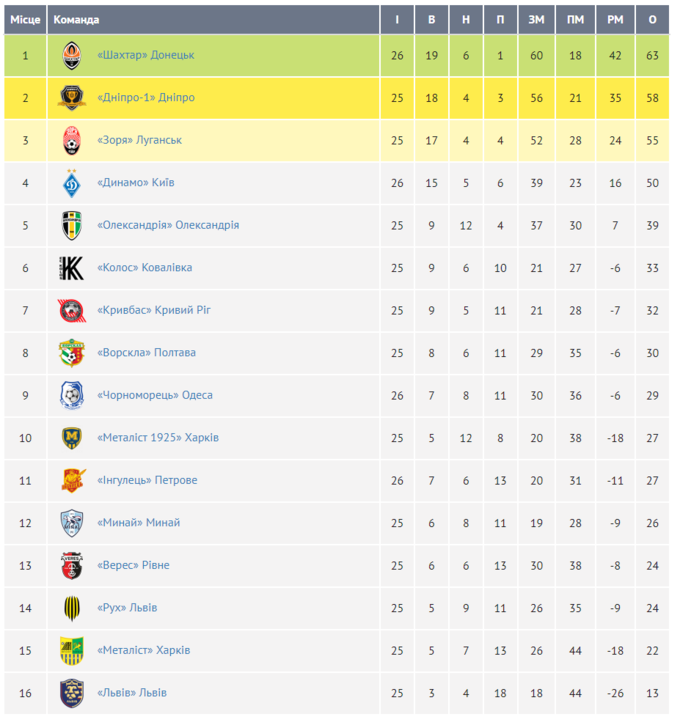Open the «Шахтар» Донецьк team link
The height and width of the screenshot is (725, 680).
[146, 56]
